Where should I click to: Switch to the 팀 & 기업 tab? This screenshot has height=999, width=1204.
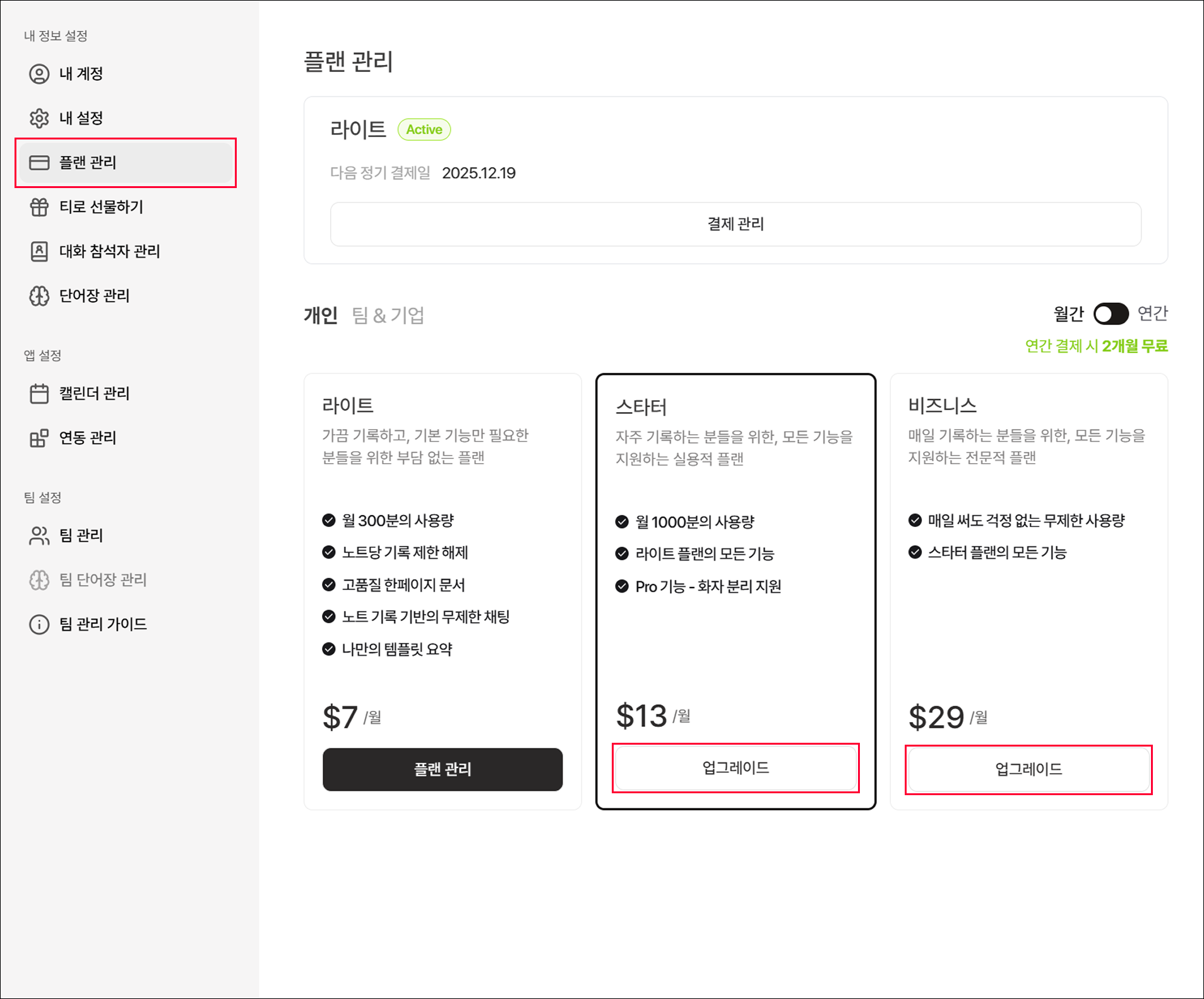point(388,315)
